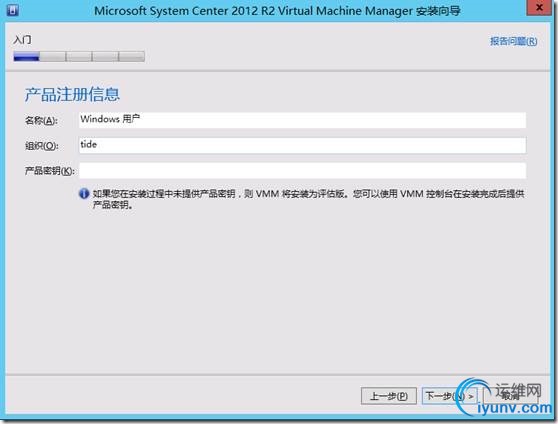Click the 产品密钥(K) empty input field
The width and height of the screenshot is (558, 424).
[x=302, y=171]
